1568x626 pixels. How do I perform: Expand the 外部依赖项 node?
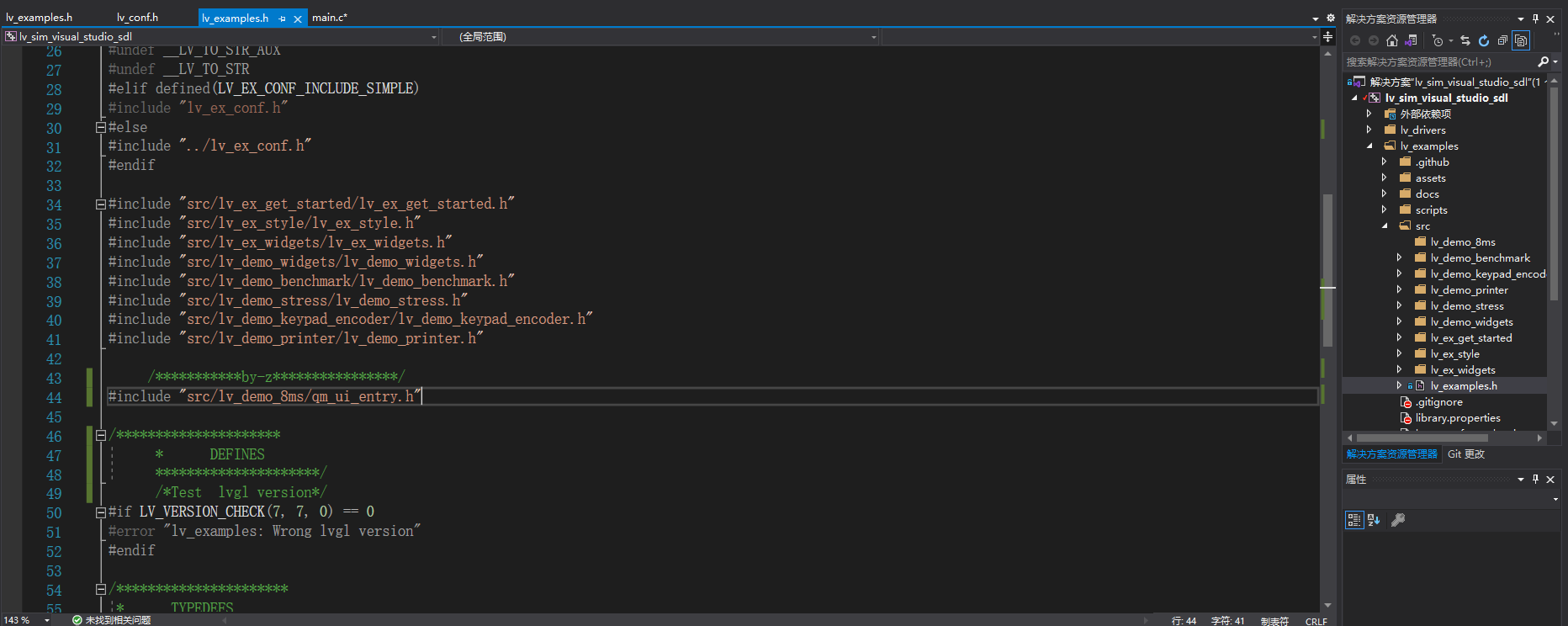(1369, 114)
